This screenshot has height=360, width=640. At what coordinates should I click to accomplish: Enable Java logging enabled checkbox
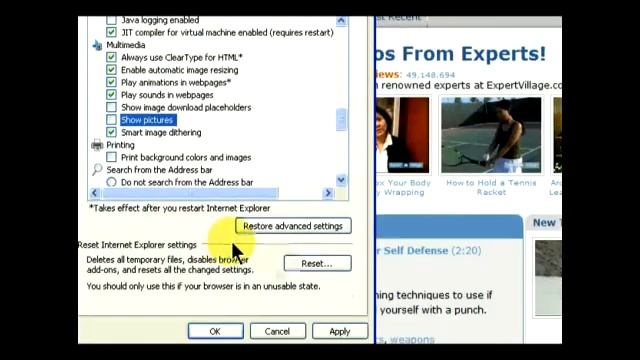click(111, 20)
